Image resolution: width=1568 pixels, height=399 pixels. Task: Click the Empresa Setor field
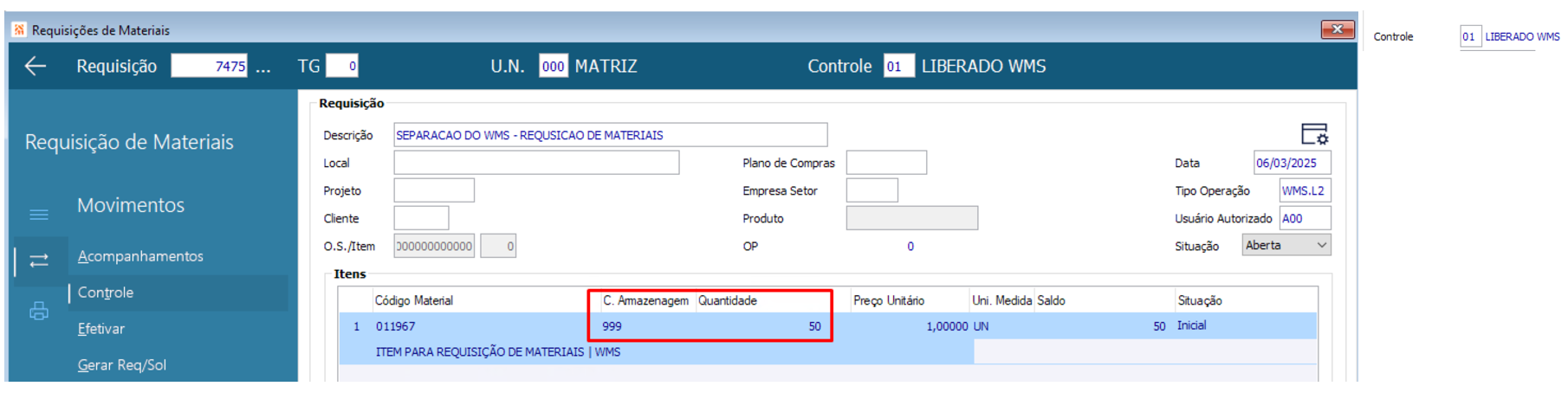871,190
